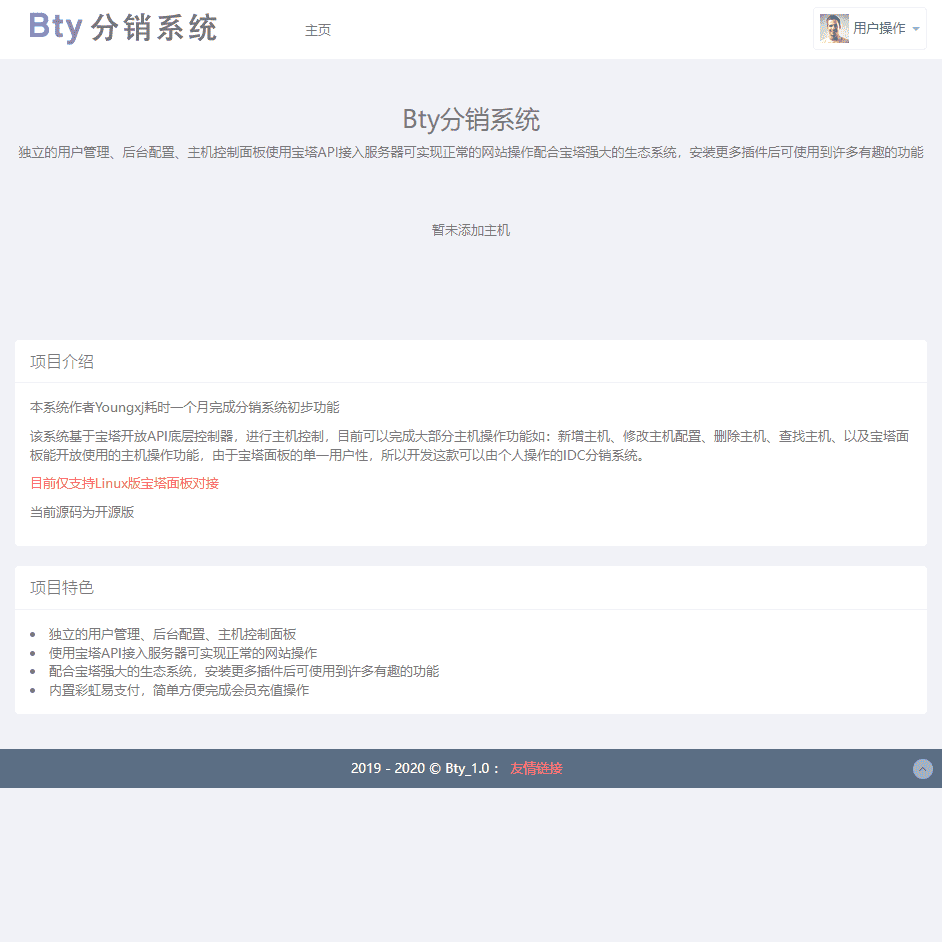Click the bullet 独立的用户管理、后台配置、主机控制面板
This screenshot has height=942, width=942.
coord(172,634)
